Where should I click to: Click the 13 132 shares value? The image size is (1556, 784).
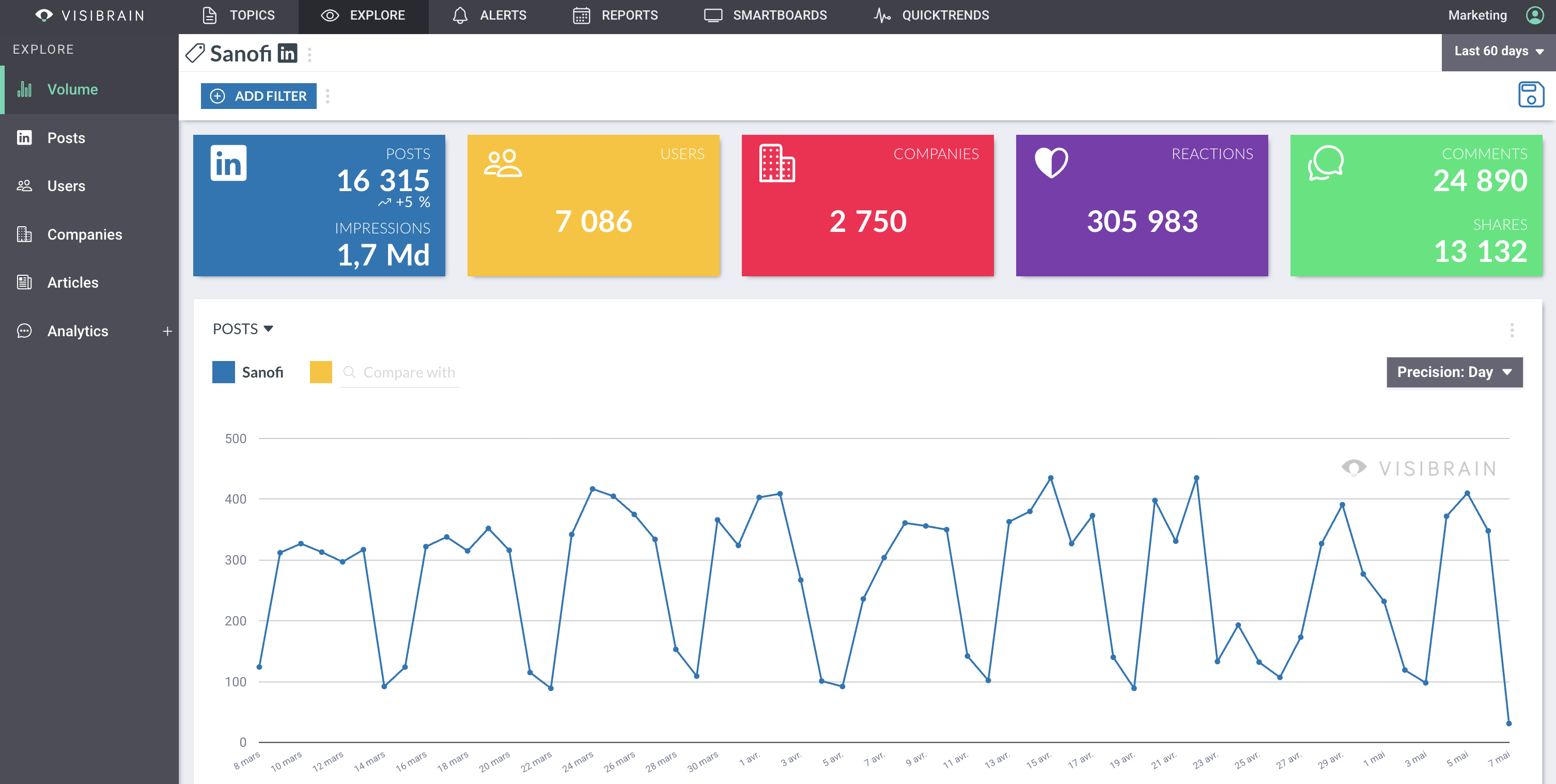(1480, 252)
